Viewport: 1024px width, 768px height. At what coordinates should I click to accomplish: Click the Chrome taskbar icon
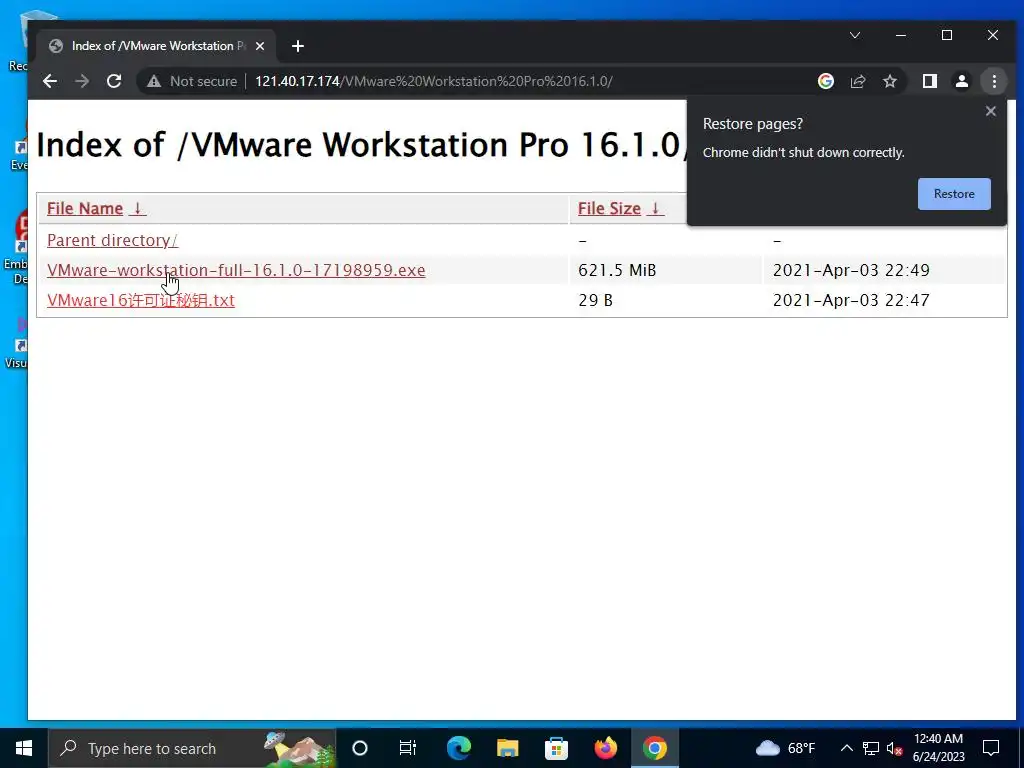pos(654,748)
